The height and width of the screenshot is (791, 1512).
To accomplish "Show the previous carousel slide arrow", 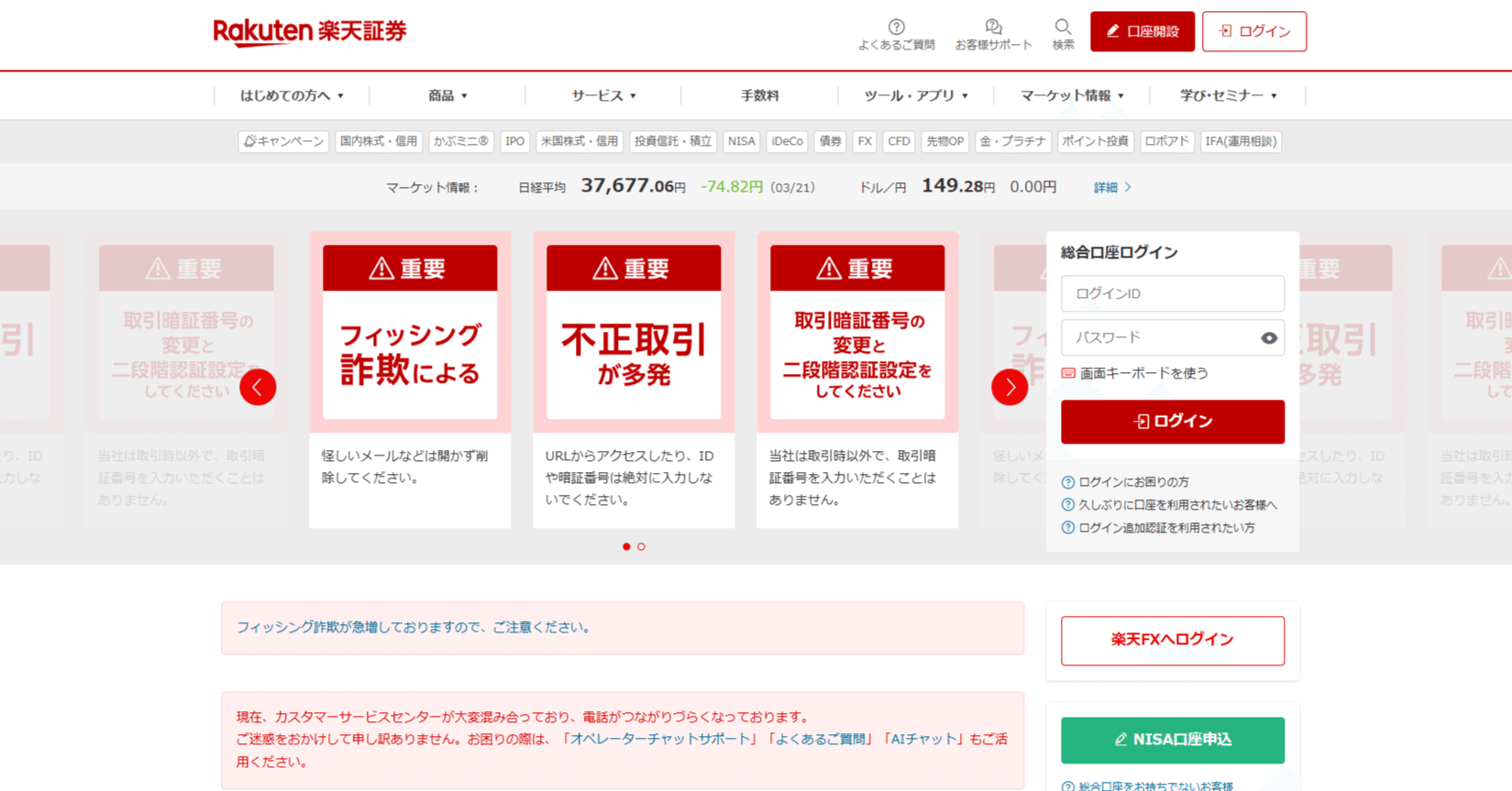I will tap(258, 387).
